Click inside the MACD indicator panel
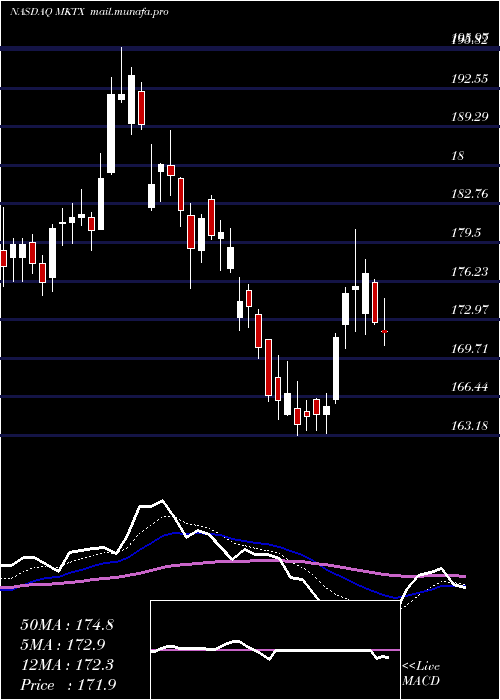The height and width of the screenshot is (700, 500). tap(275, 650)
